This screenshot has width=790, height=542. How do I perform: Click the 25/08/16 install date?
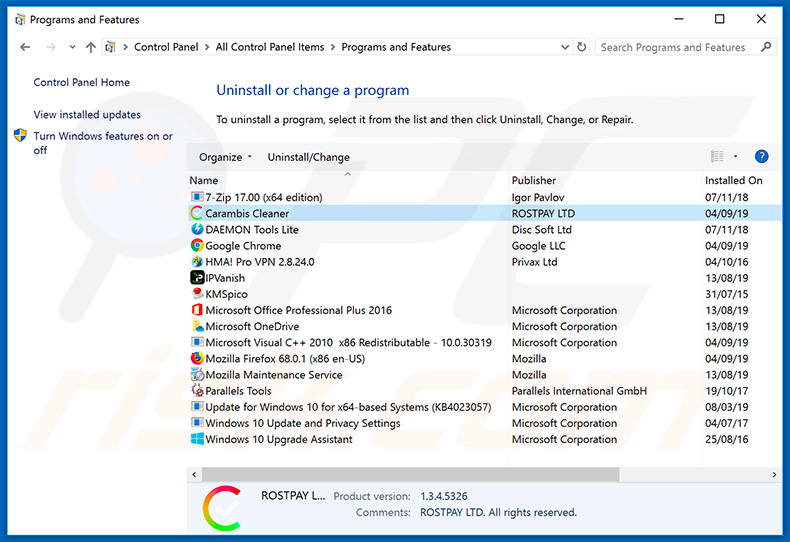click(727, 439)
